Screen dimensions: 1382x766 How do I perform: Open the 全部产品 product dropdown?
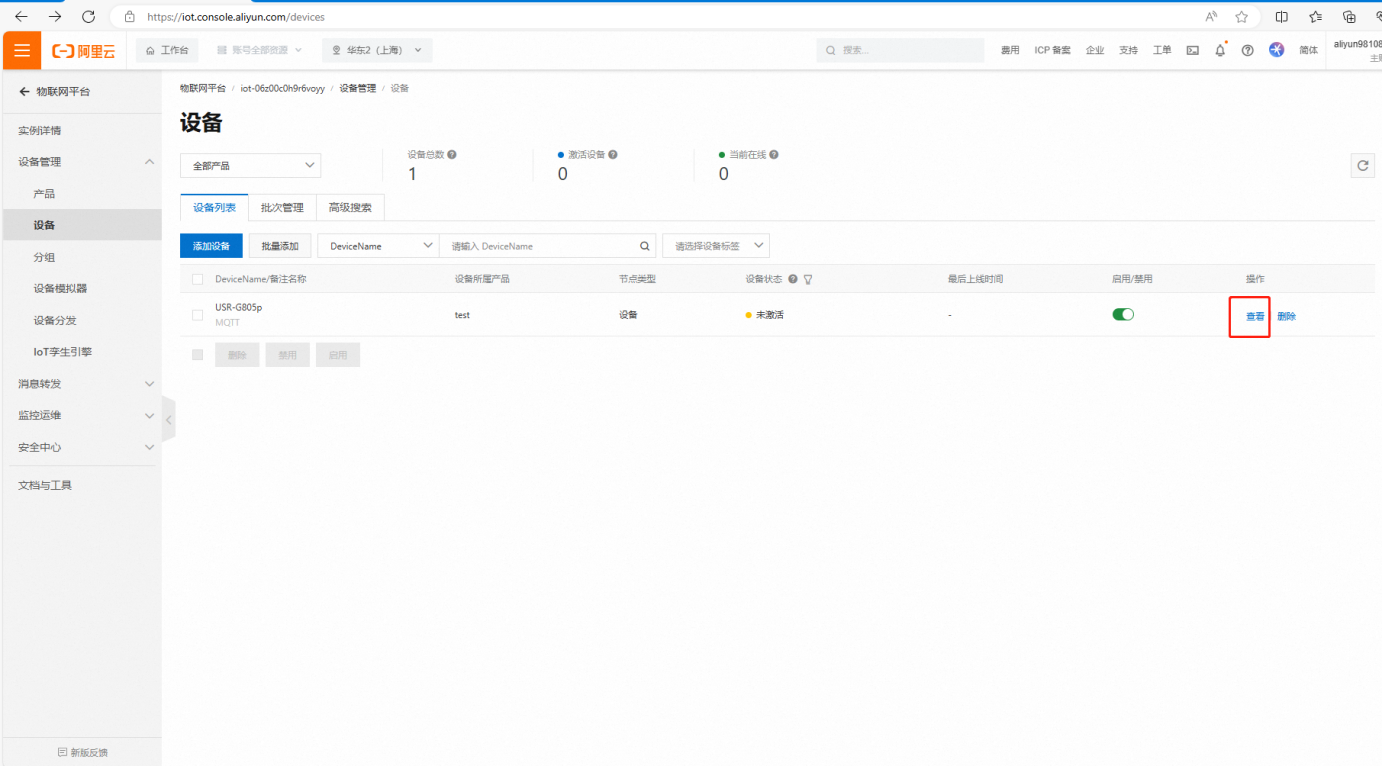(250, 166)
